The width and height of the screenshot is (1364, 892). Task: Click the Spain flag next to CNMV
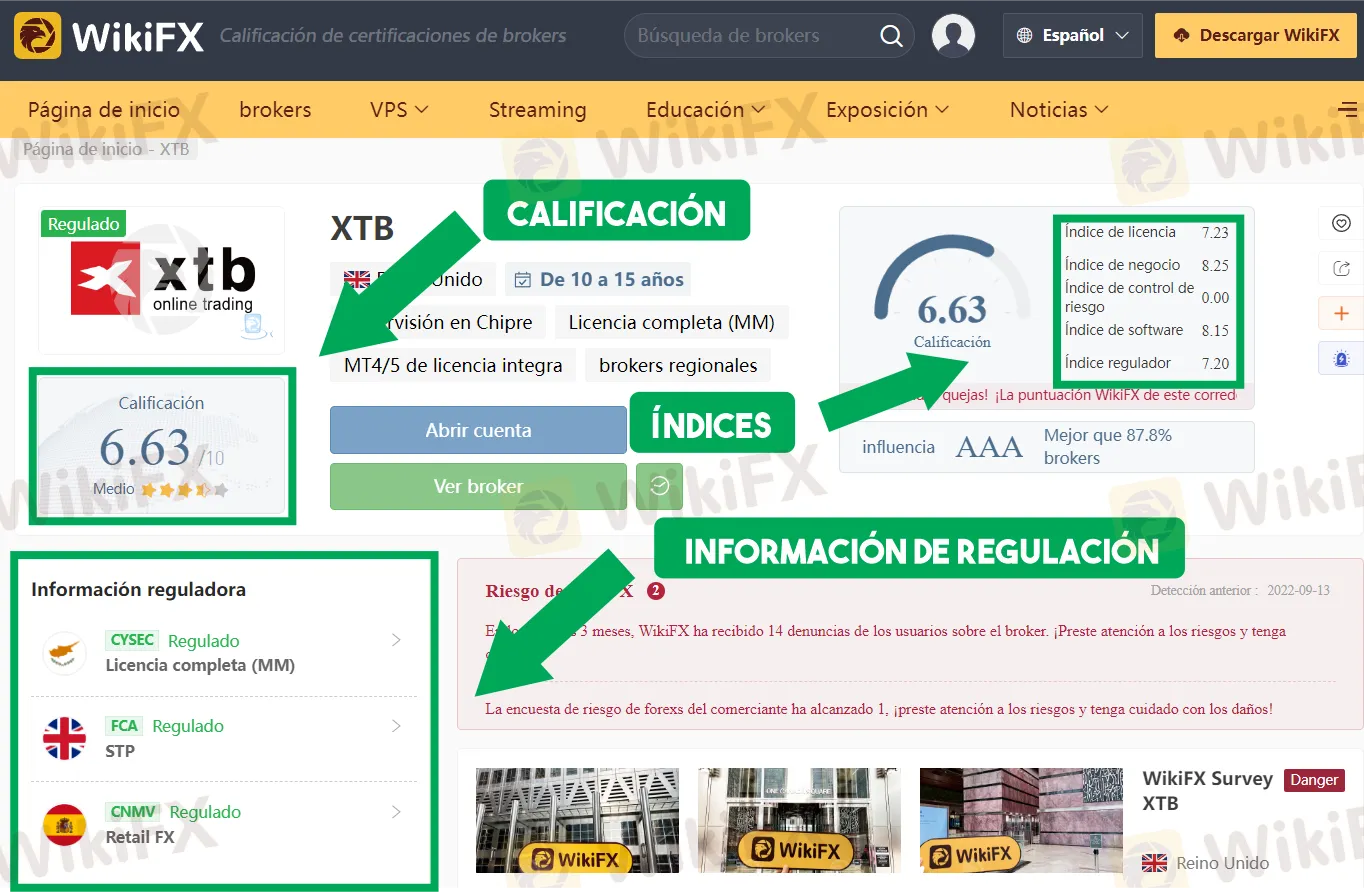pyautogui.click(x=65, y=825)
